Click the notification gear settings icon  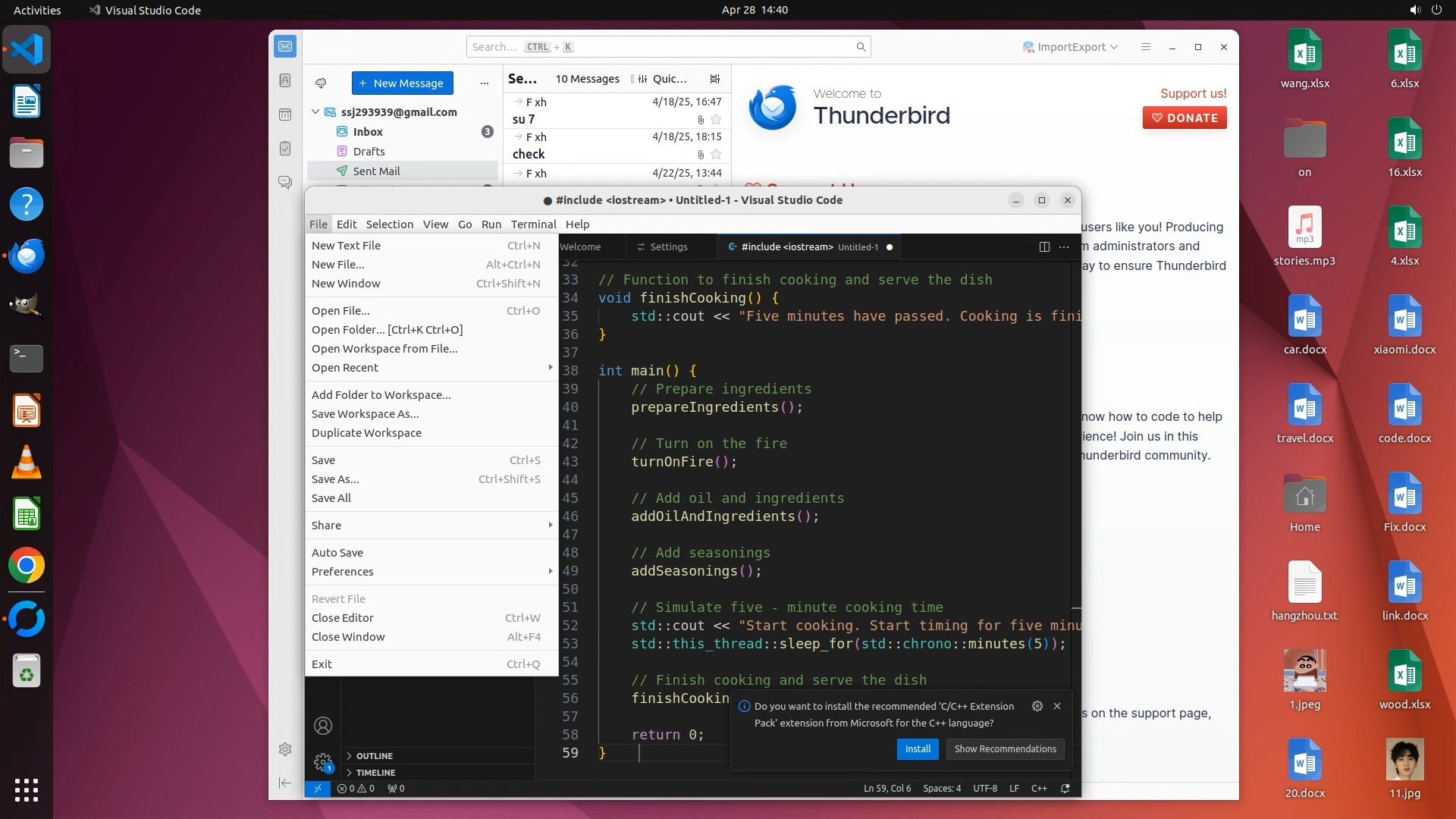pos(1037,706)
